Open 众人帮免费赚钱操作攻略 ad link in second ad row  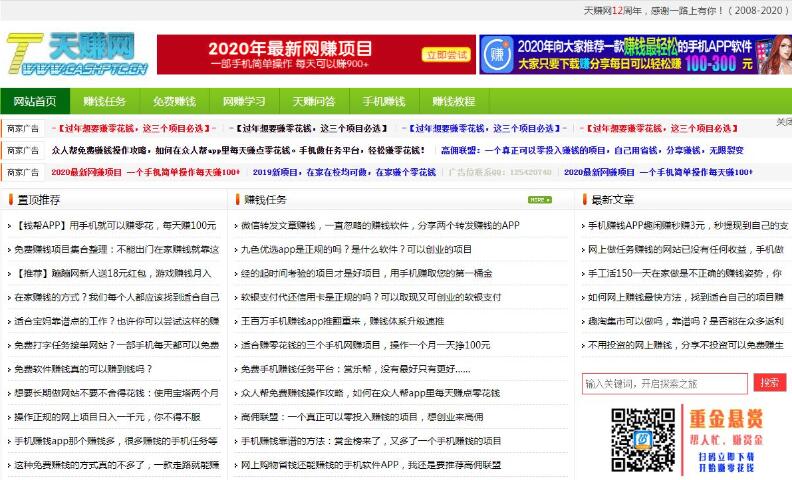238,150
